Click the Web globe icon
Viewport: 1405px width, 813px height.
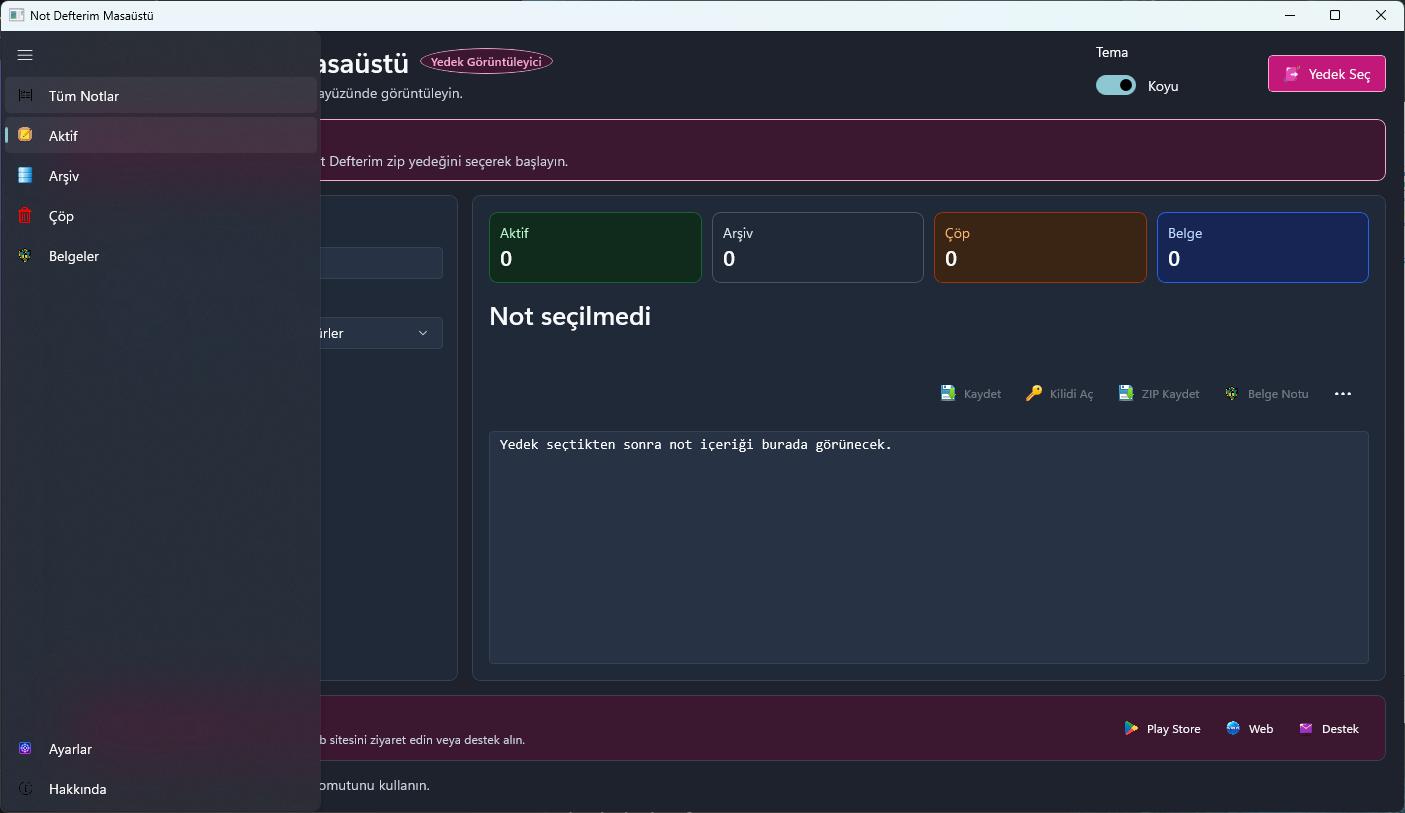pyautogui.click(x=1233, y=728)
